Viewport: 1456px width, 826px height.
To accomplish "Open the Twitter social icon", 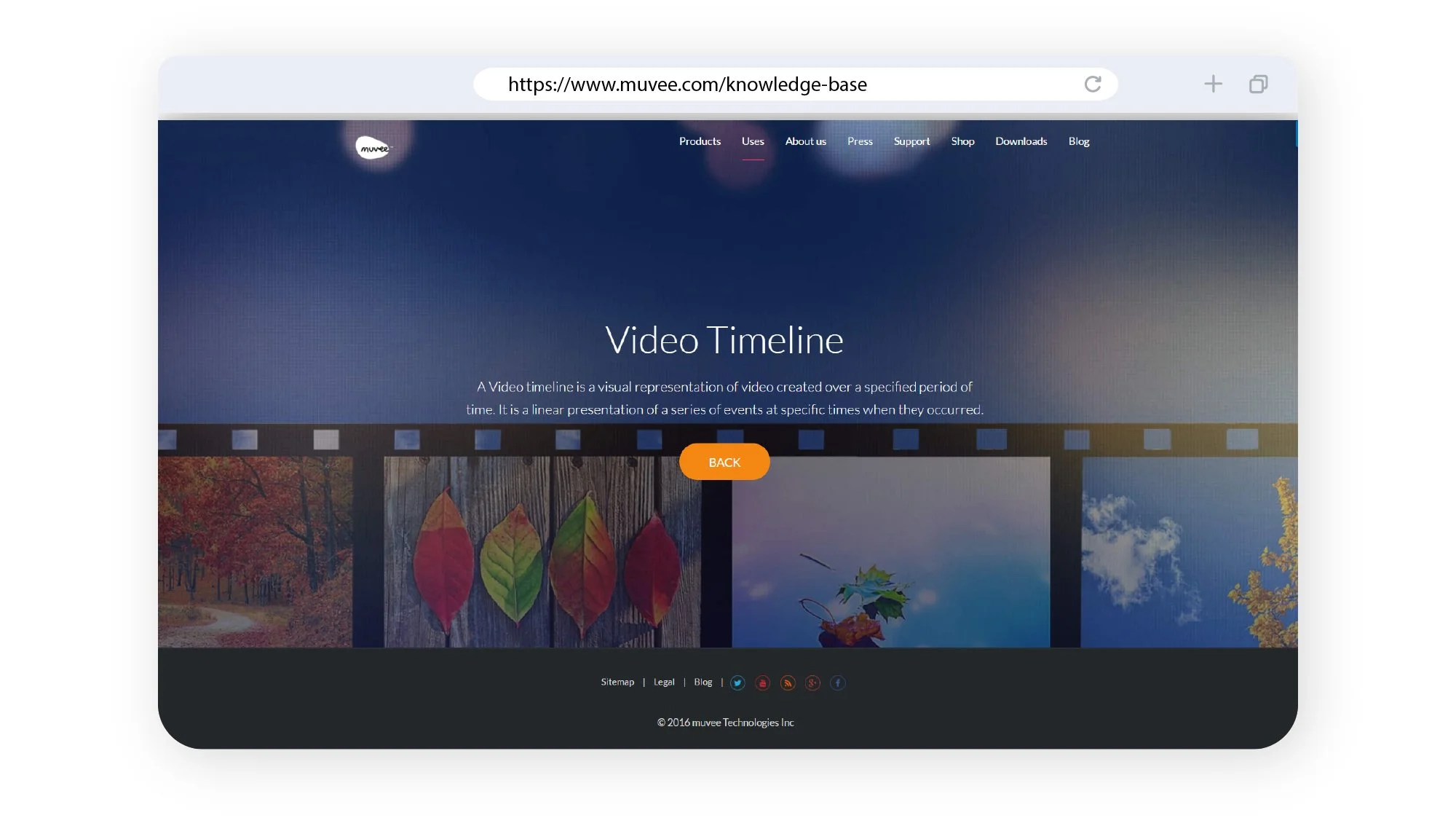I will (737, 683).
